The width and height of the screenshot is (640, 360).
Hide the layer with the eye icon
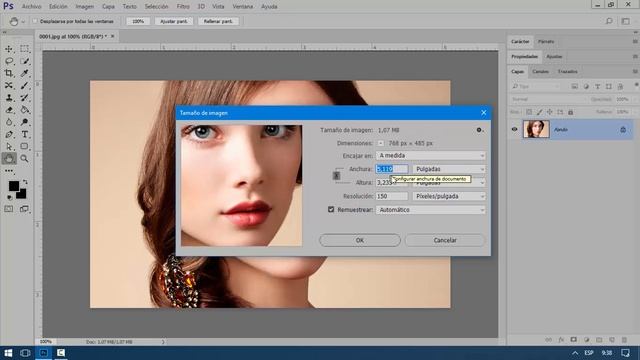(x=514, y=129)
